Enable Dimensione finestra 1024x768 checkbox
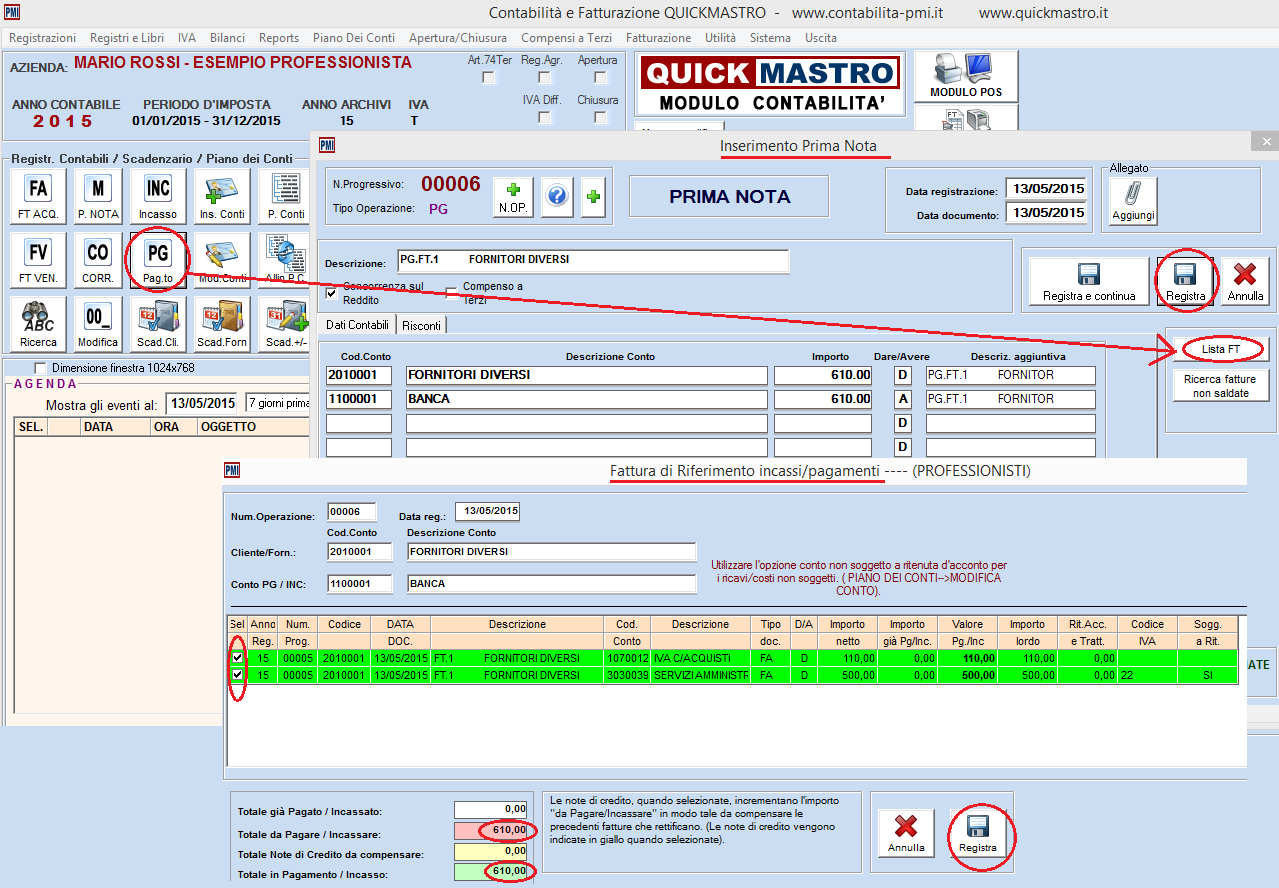Screen dimensions: 1279x888 [x=40, y=368]
